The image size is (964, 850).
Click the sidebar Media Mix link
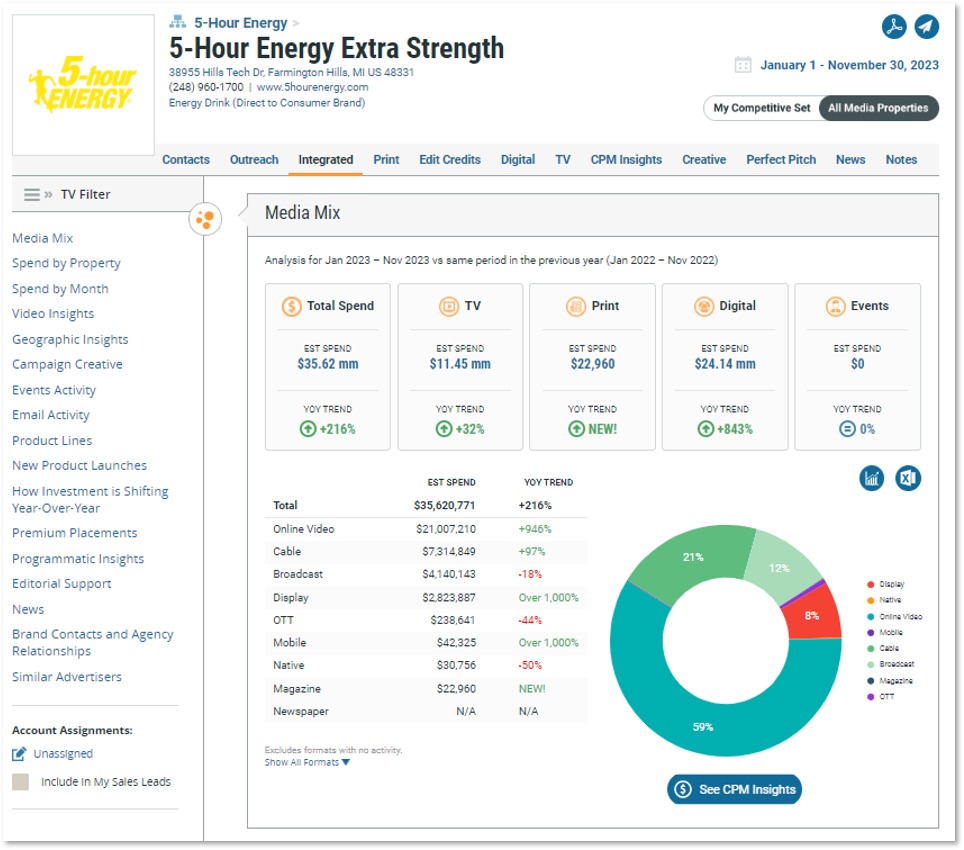[x=42, y=238]
